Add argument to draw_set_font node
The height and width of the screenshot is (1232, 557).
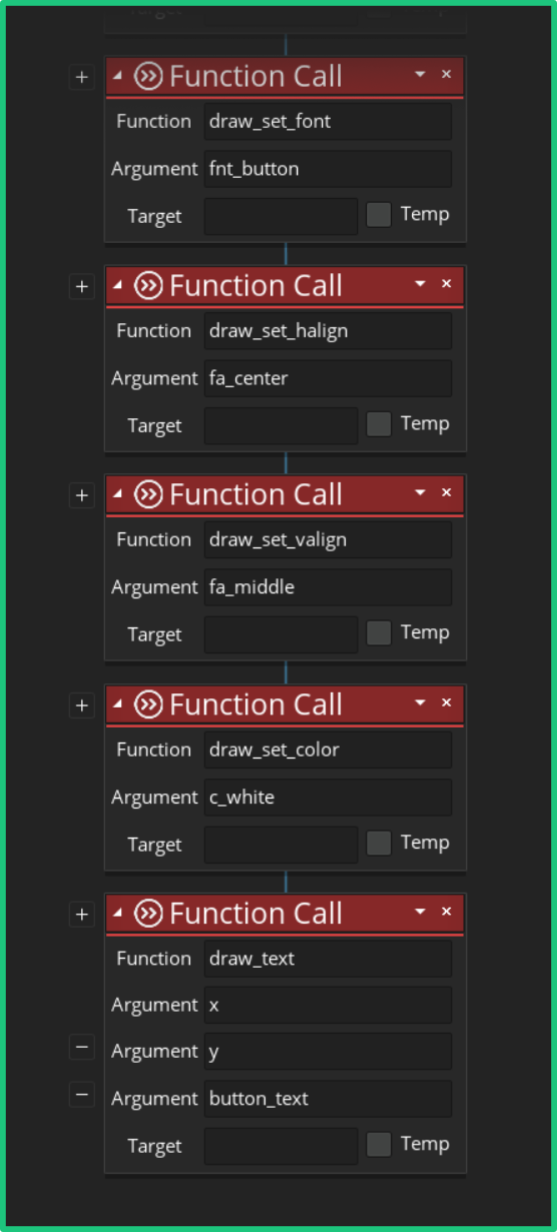(x=81, y=77)
